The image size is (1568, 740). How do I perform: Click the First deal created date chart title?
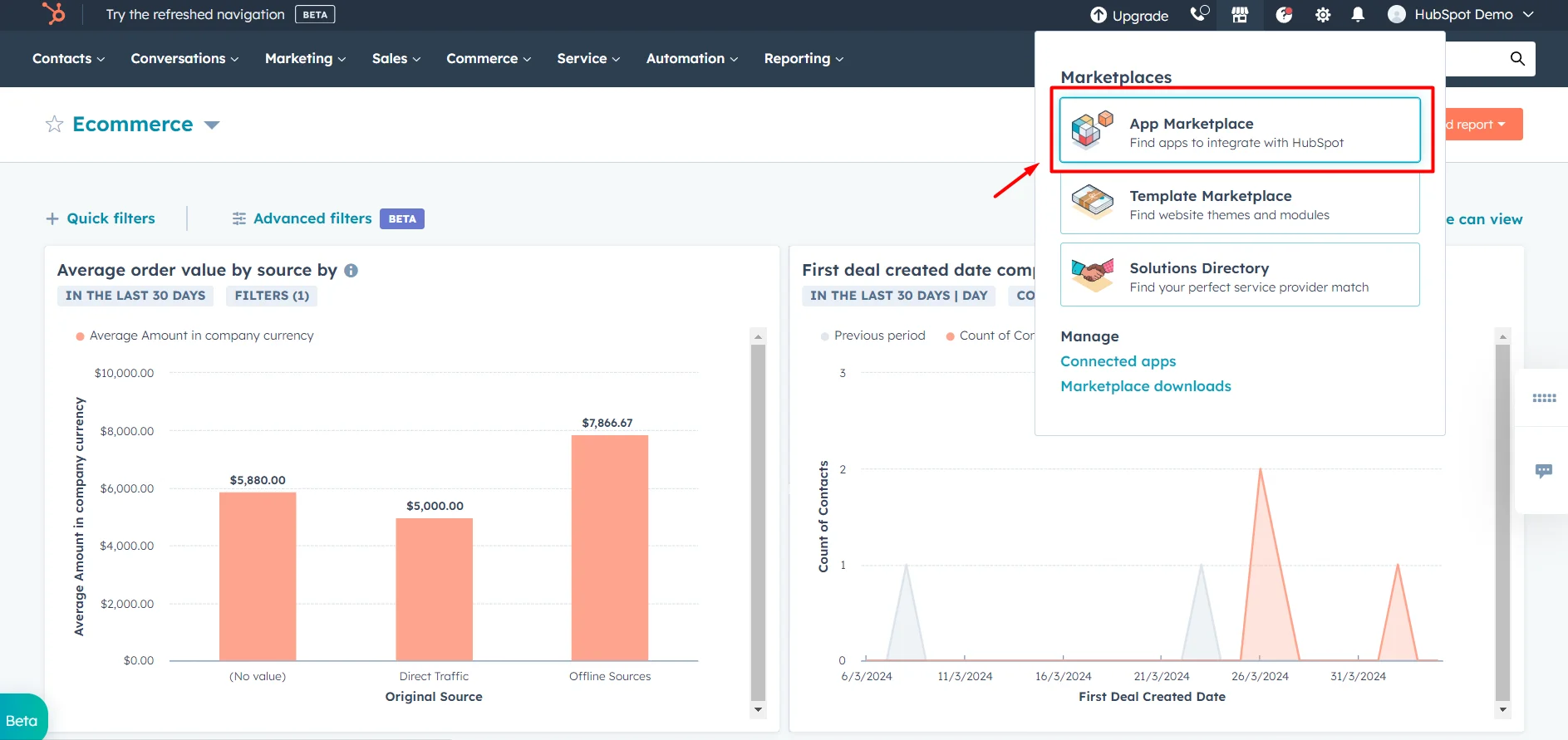(917, 270)
